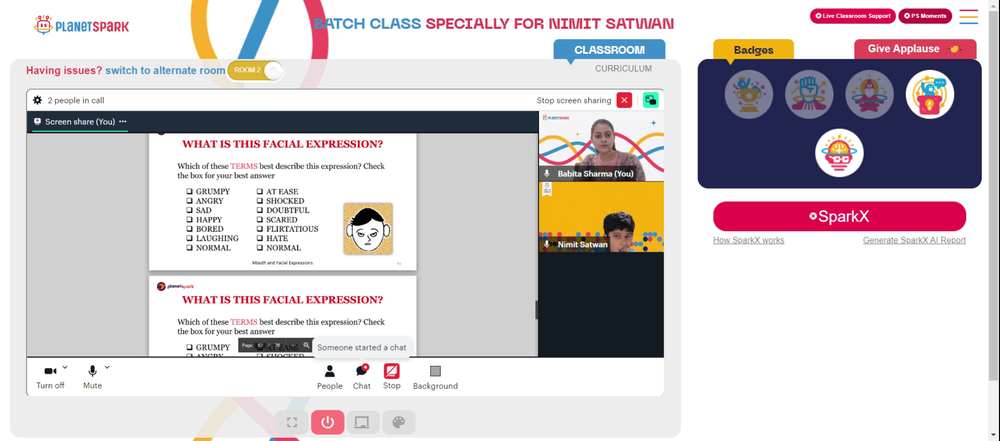Click 'Having issues?' text
The width and height of the screenshot is (1000, 441).
pos(64,70)
